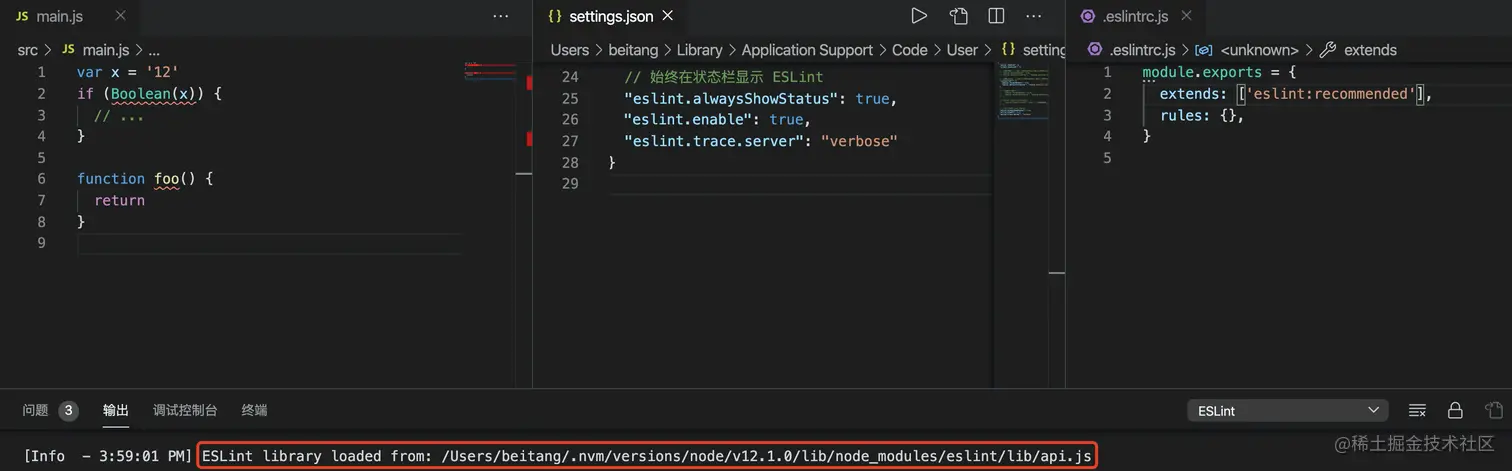Click the problems count badge 3
The image size is (1512, 471).
pyautogui.click(x=68, y=410)
